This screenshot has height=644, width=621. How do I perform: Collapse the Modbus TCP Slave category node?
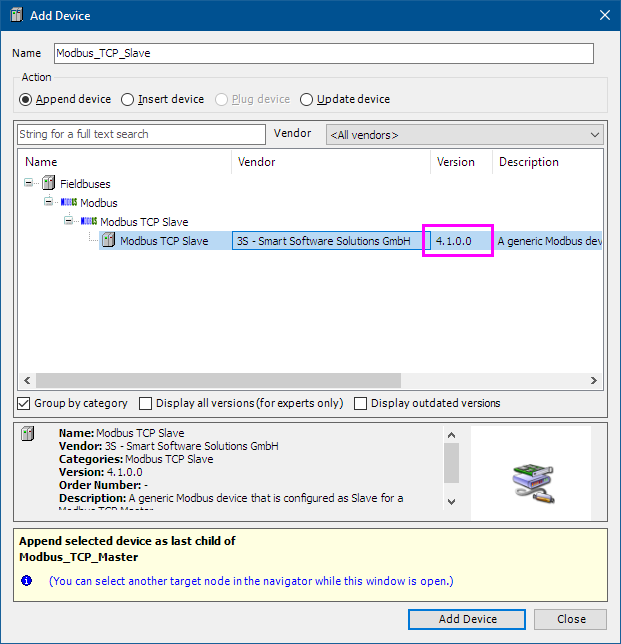69,221
